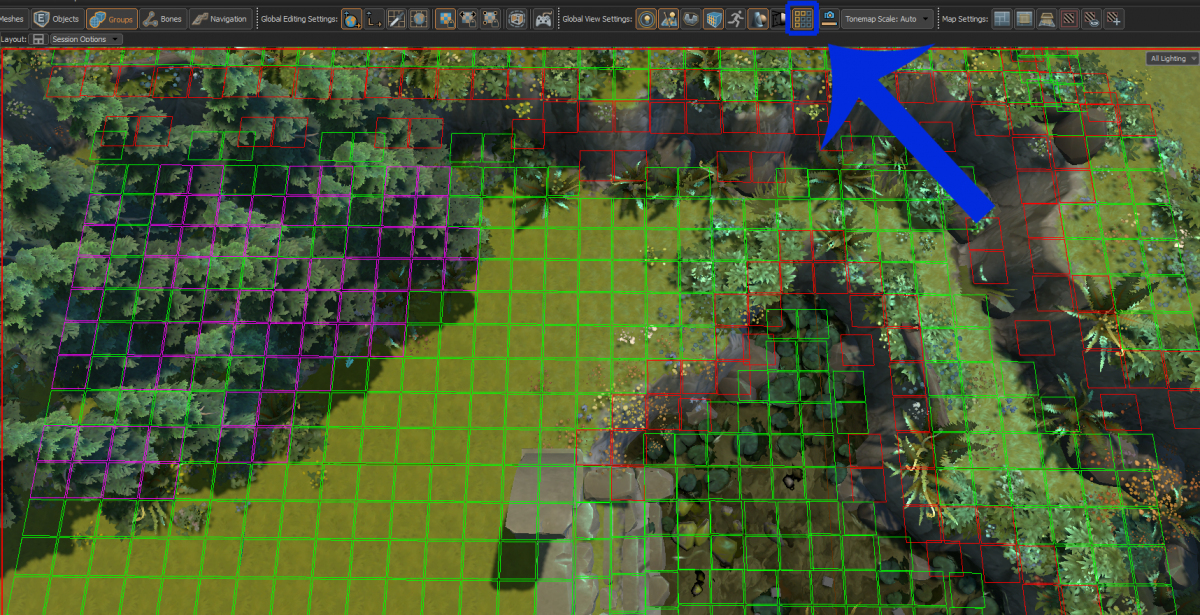Click the Layout monitor icon
This screenshot has height=615, width=1200.
(x=37, y=38)
